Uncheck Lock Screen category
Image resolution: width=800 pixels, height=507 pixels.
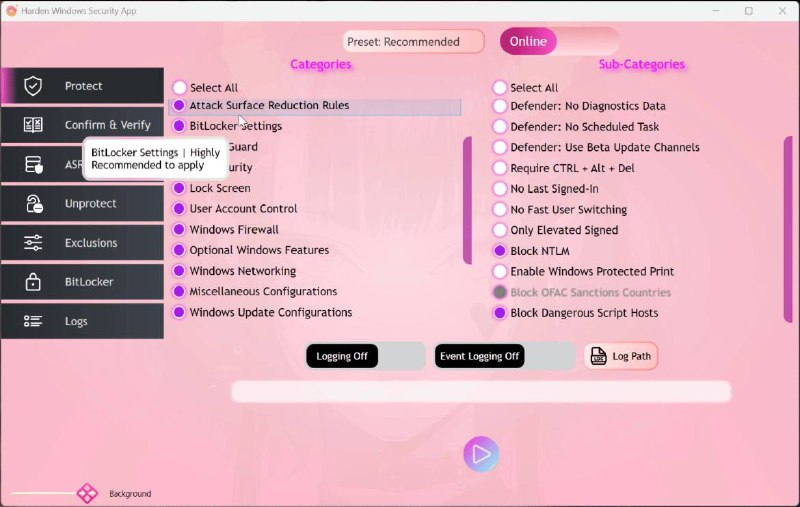tap(179, 188)
